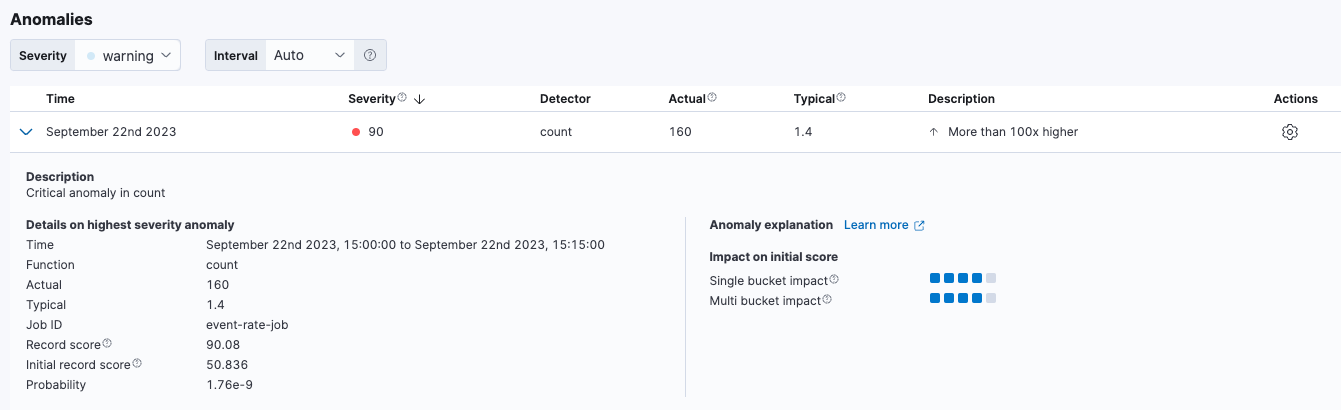Click the info icon beside Severity column header
The image size is (1341, 410).
(x=402, y=98)
